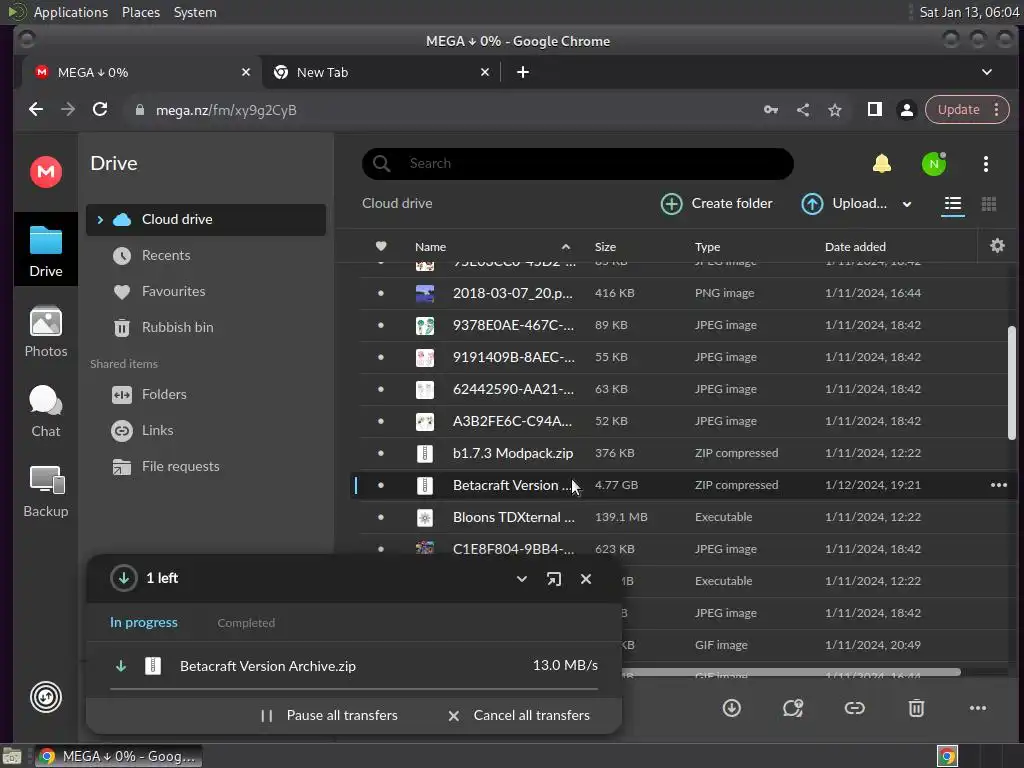1024x768 pixels.
Task: Open Chrome profile icon
Action: click(x=906, y=110)
